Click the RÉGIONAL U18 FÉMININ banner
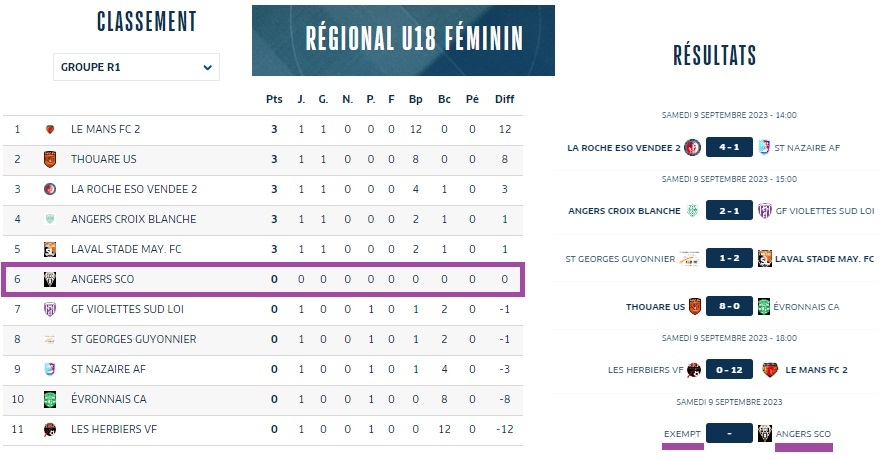The image size is (881, 460). click(x=403, y=40)
